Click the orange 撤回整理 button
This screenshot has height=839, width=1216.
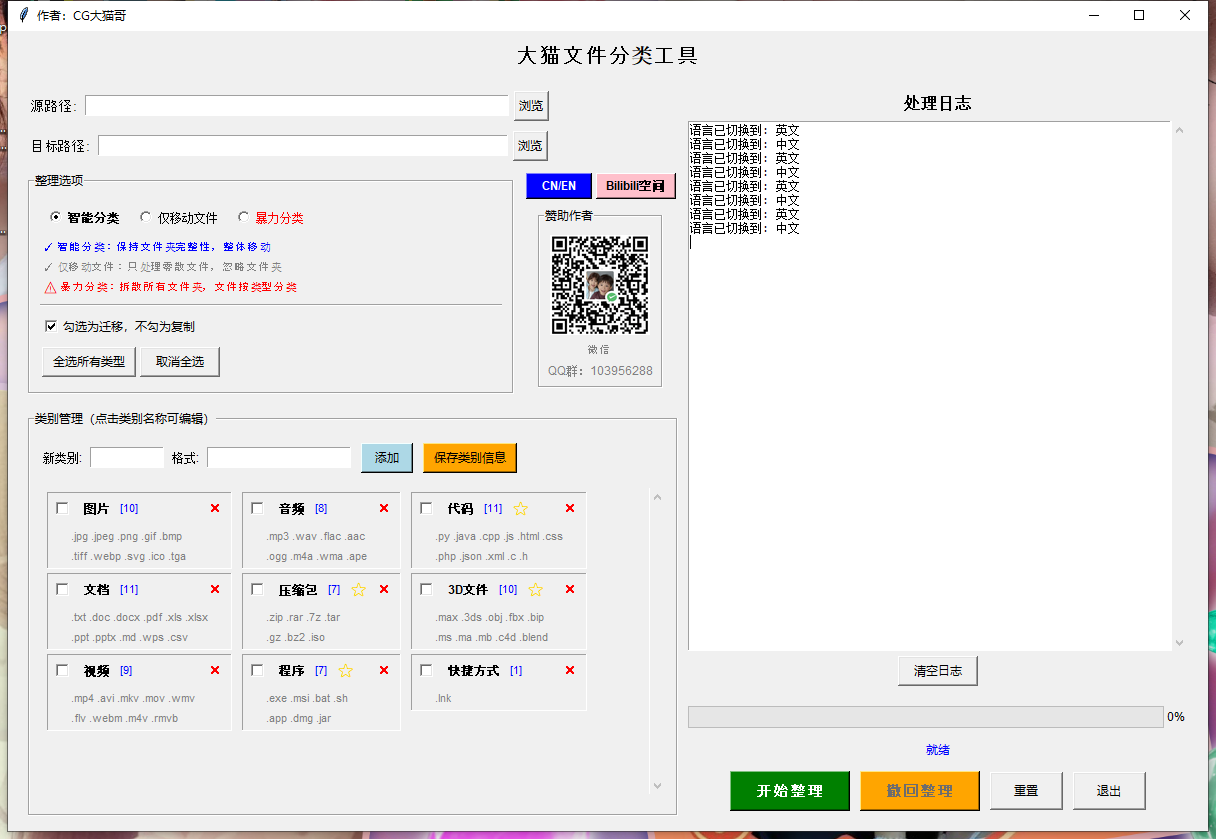pyautogui.click(x=919, y=790)
